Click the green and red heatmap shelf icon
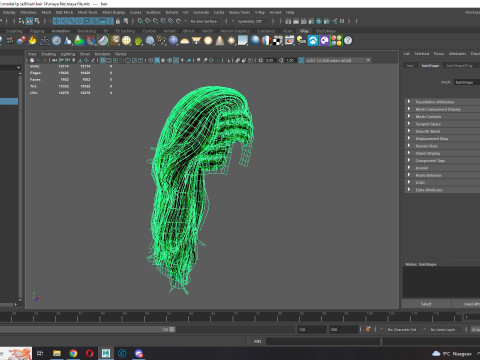Image resolution: width=480 pixels, height=360 pixels. pyautogui.click(x=80, y=41)
